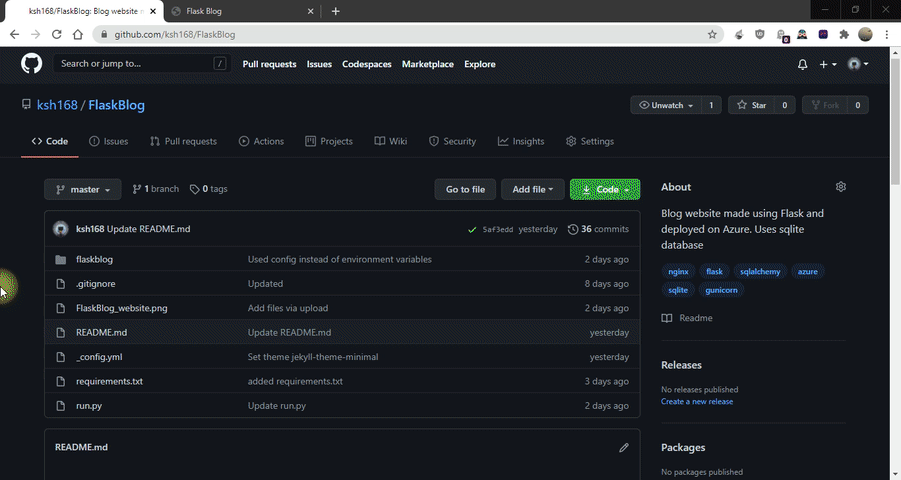Screen dimensions: 901x480
Task: Open Chrome three-dot menu
Action: [x=887, y=34]
